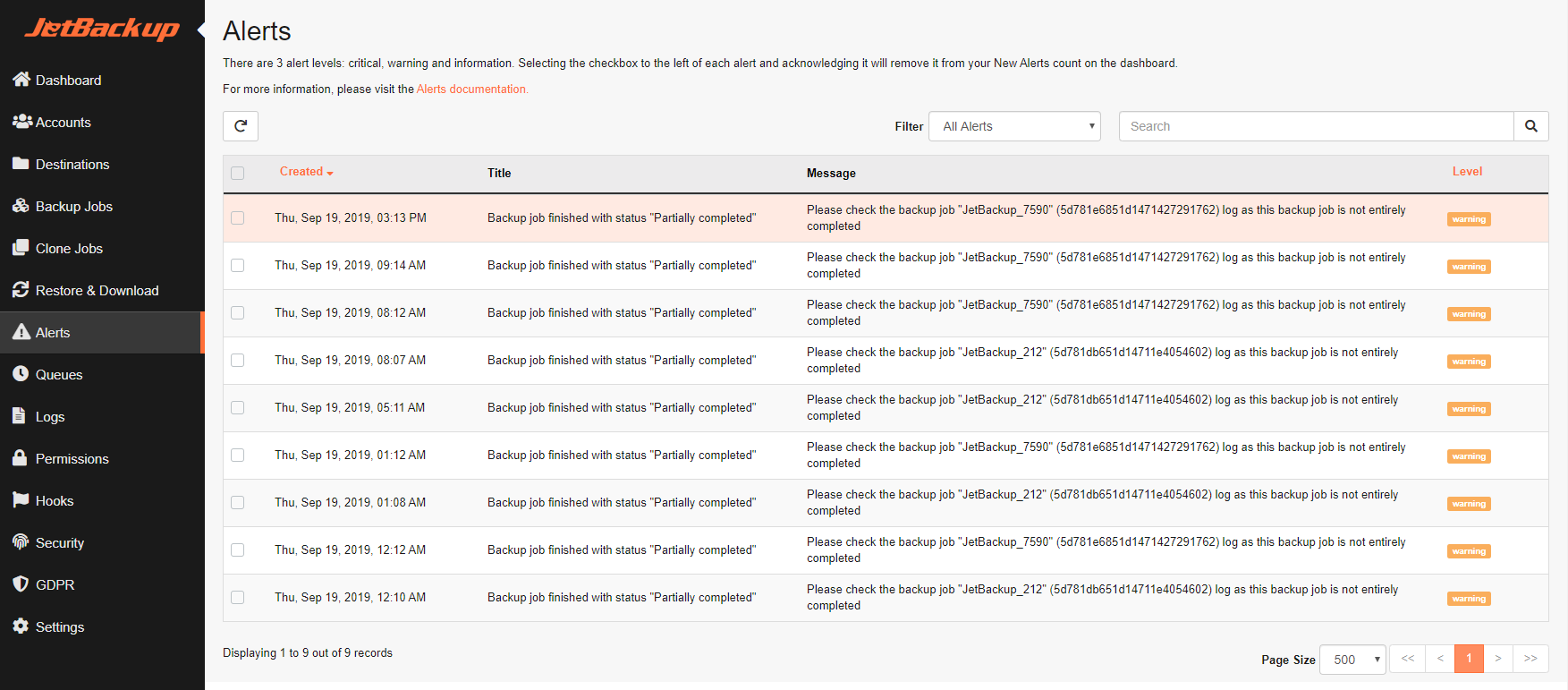This screenshot has width=1568, height=690.
Task: Click the refresh alerts button
Action: 241,126
